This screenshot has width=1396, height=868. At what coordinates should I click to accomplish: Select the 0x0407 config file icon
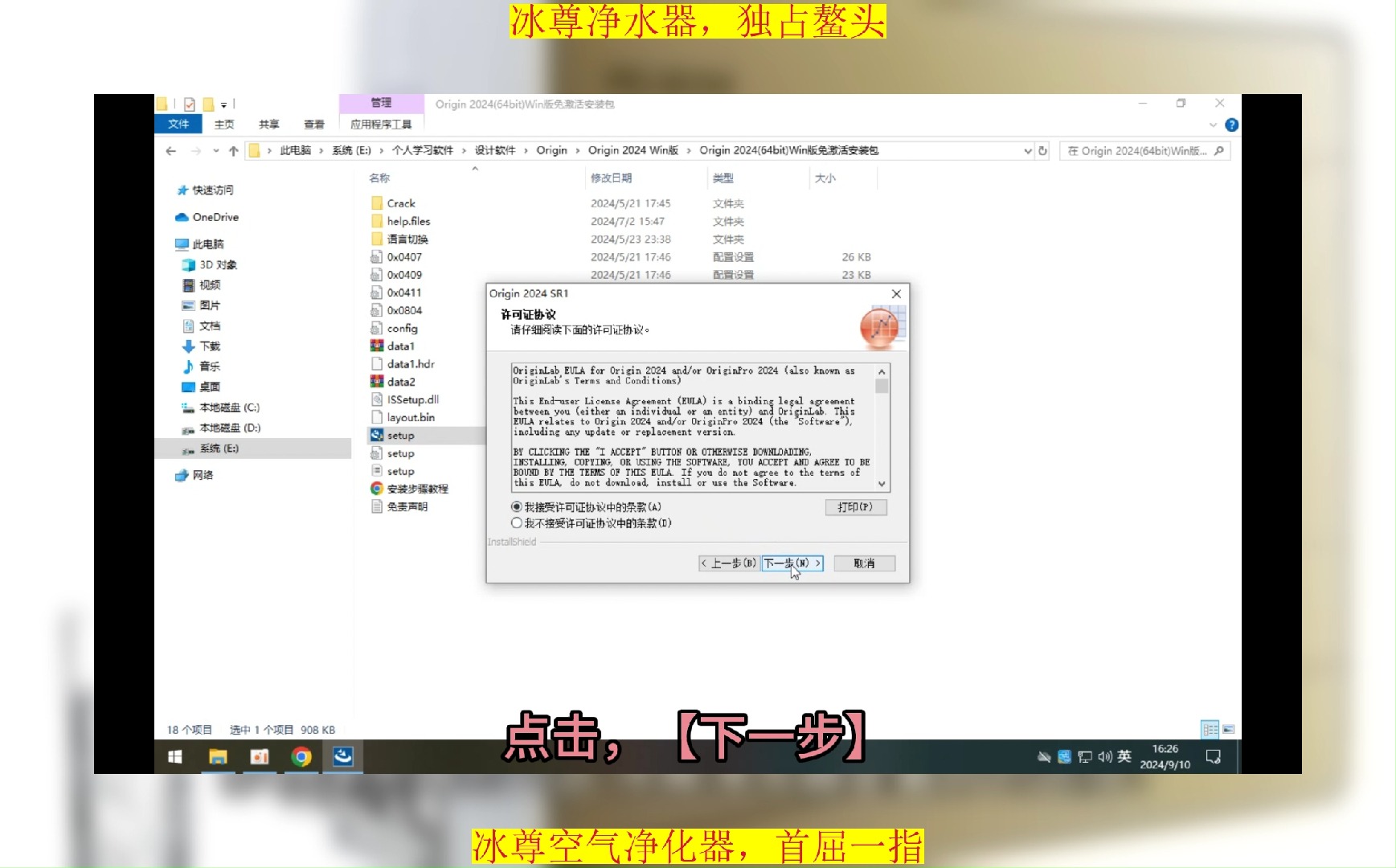[377, 257]
